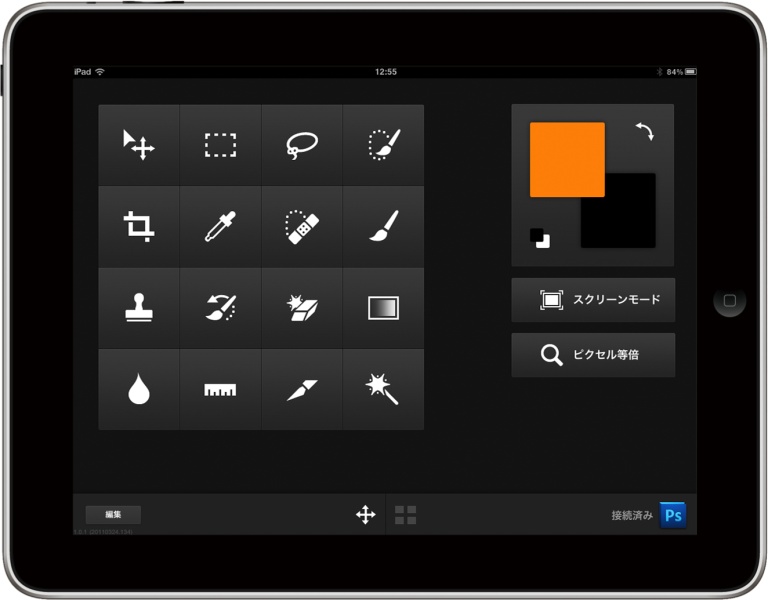
Task: Tap the iPad home button
Action: pyautogui.click(x=730, y=300)
